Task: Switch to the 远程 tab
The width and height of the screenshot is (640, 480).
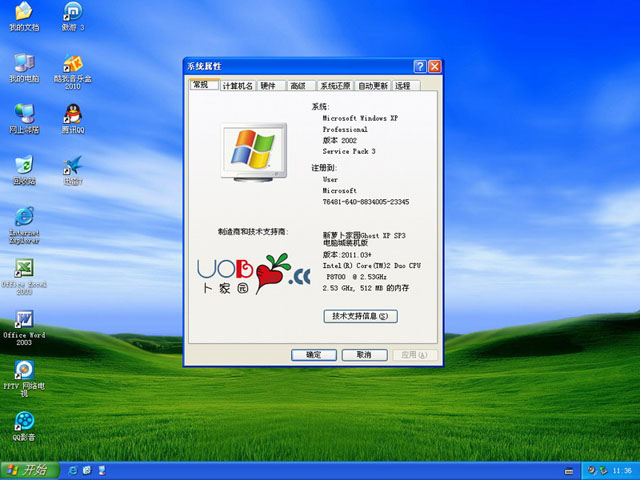Action: (406, 86)
